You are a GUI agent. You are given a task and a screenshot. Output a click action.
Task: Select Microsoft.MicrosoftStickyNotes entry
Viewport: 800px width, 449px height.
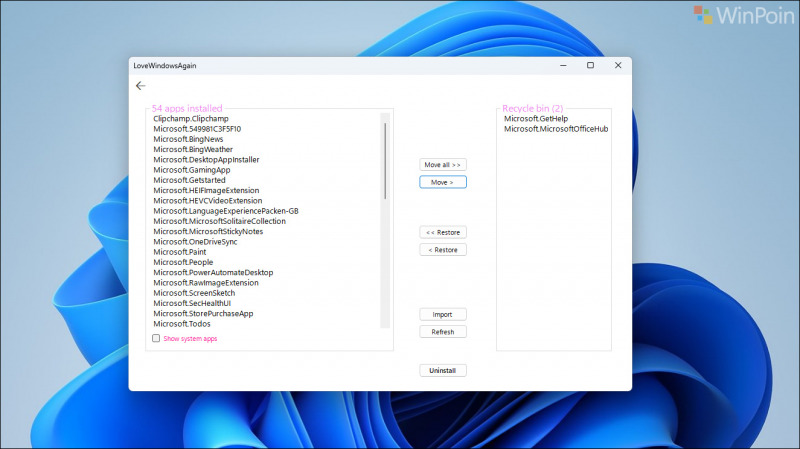[208, 231]
